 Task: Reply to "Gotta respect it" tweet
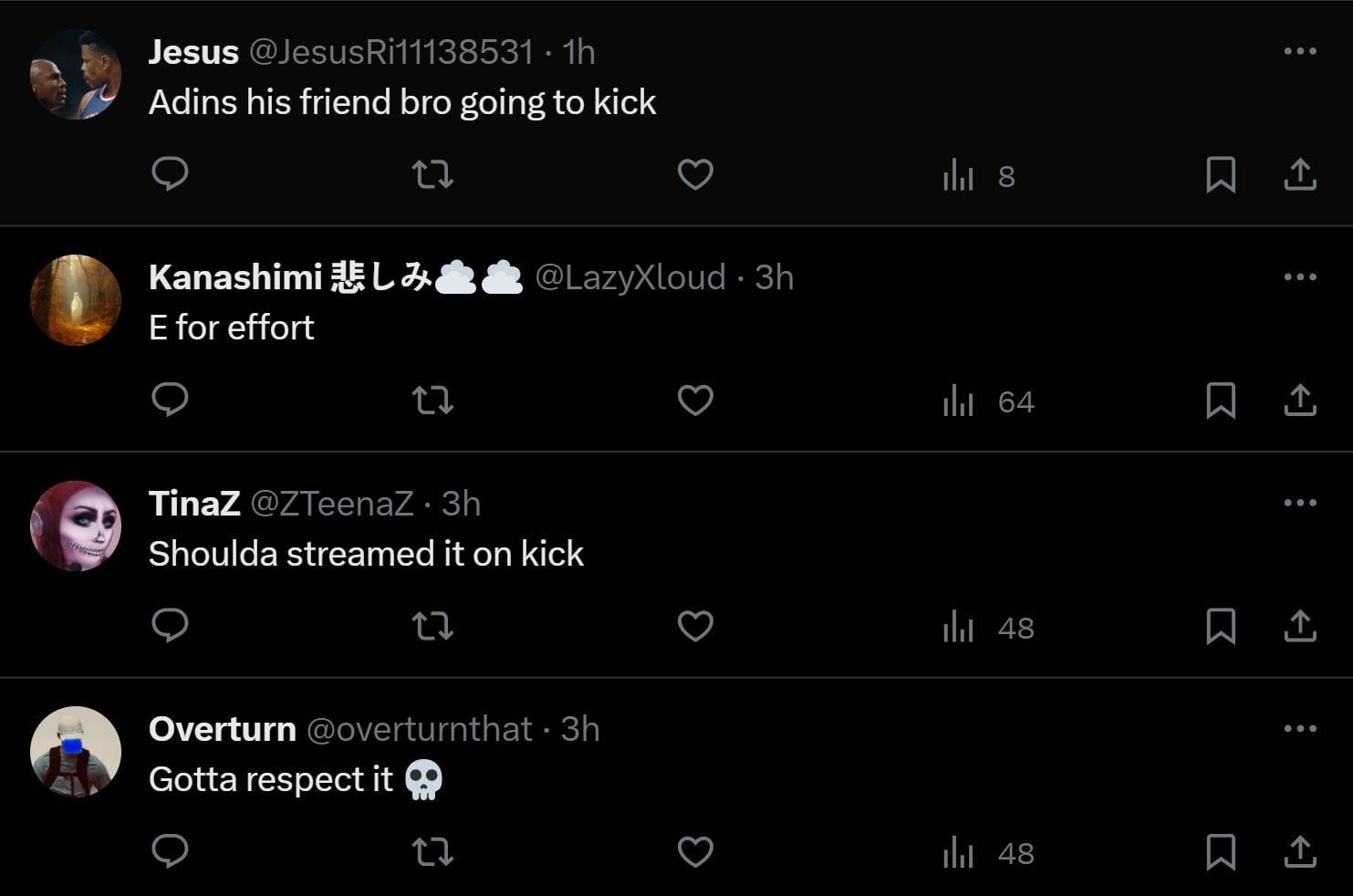170,851
